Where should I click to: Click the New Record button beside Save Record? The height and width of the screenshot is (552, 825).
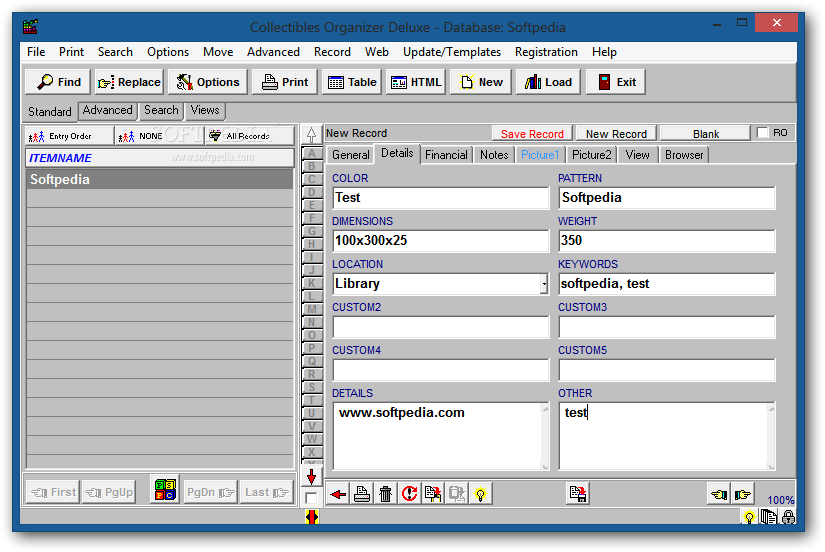[x=616, y=134]
